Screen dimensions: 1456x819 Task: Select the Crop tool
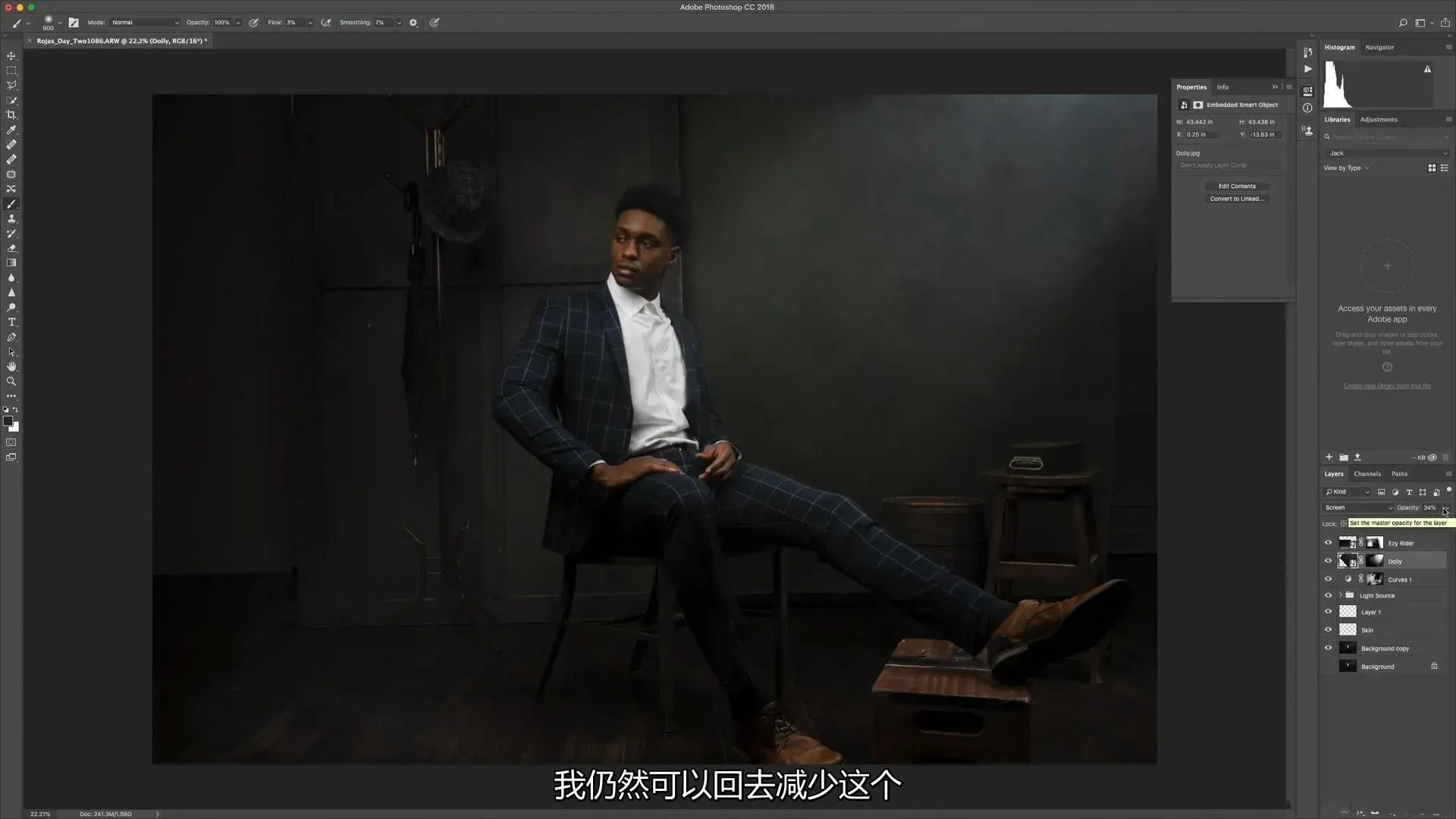point(11,115)
